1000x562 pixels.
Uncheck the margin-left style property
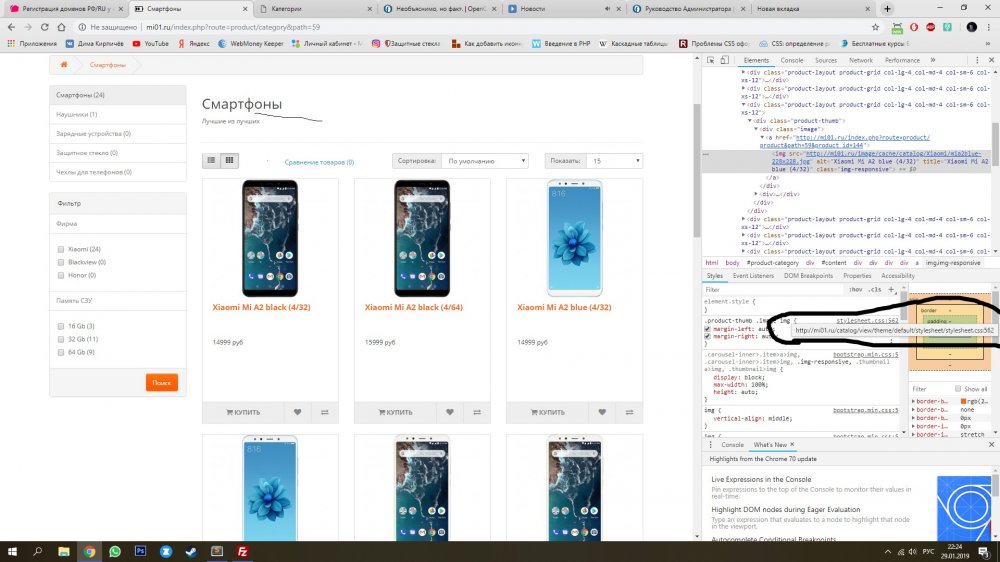point(707,329)
